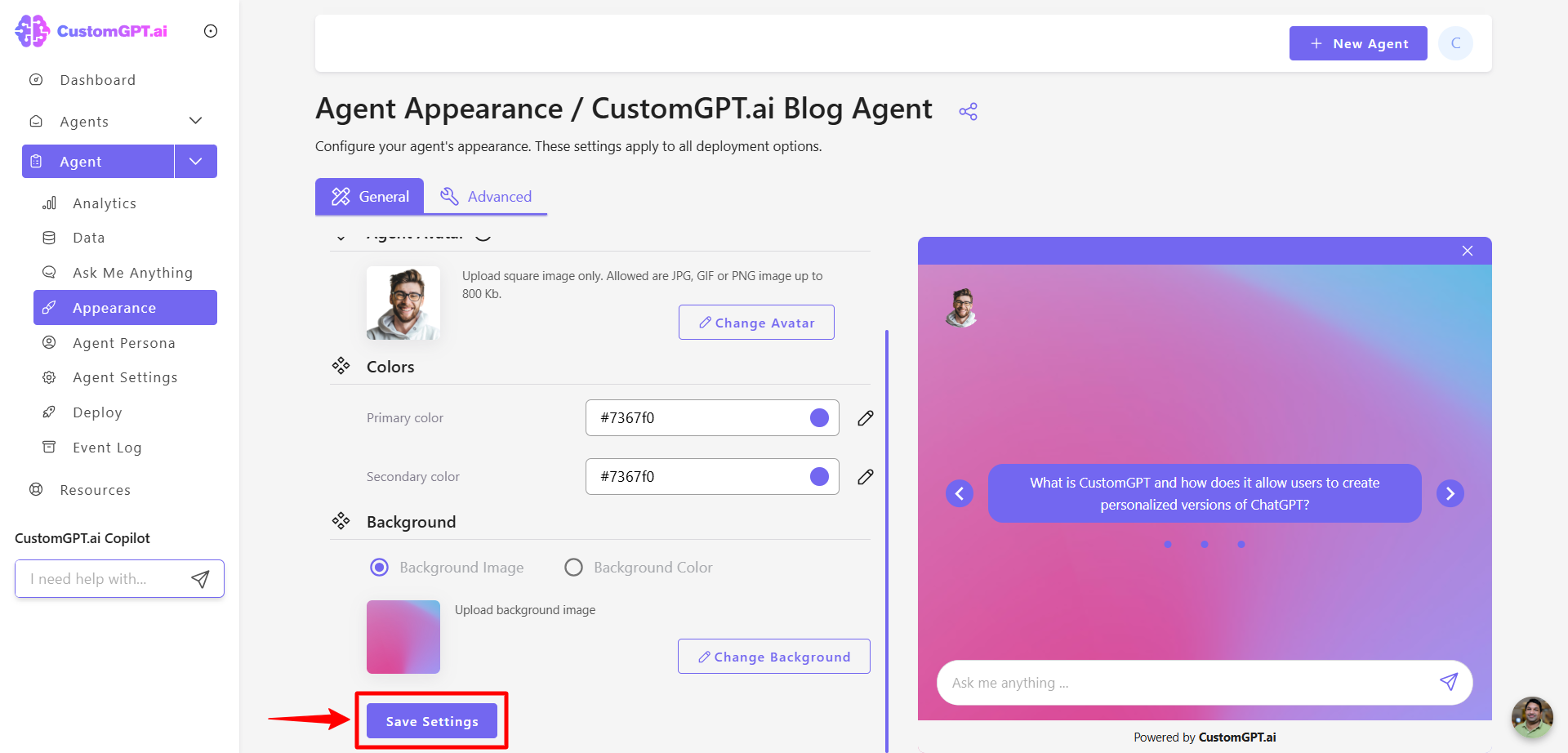
Task: Open the Primary color swatch picker
Action: (x=819, y=418)
